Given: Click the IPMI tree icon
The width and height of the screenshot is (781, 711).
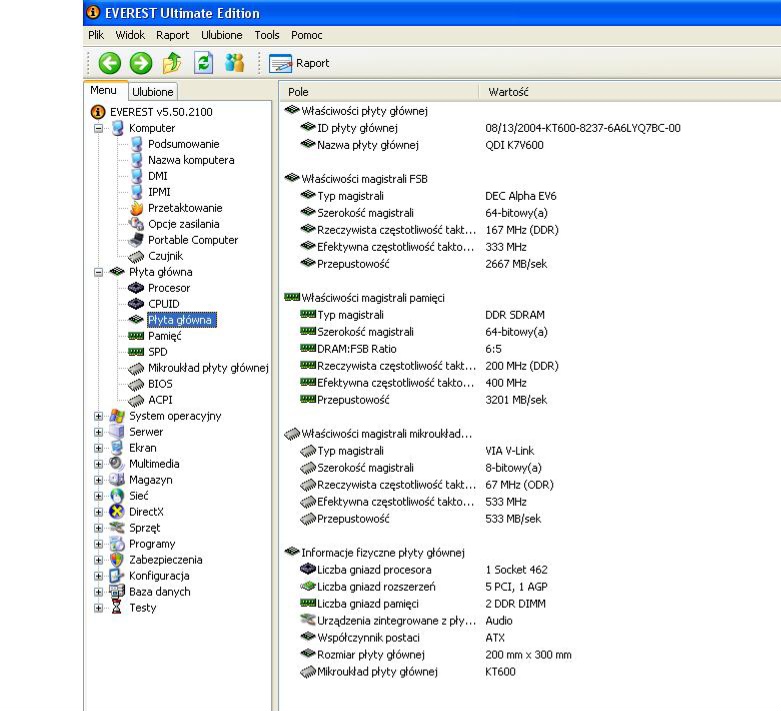Looking at the screenshot, I should click(x=136, y=192).
